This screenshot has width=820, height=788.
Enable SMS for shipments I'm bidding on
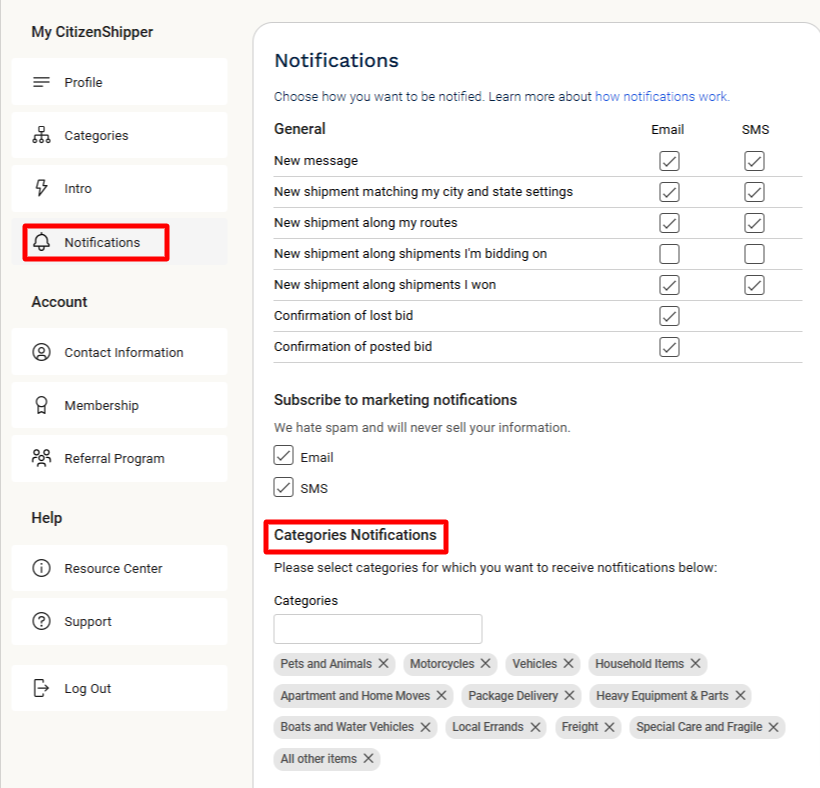(754, 254)
